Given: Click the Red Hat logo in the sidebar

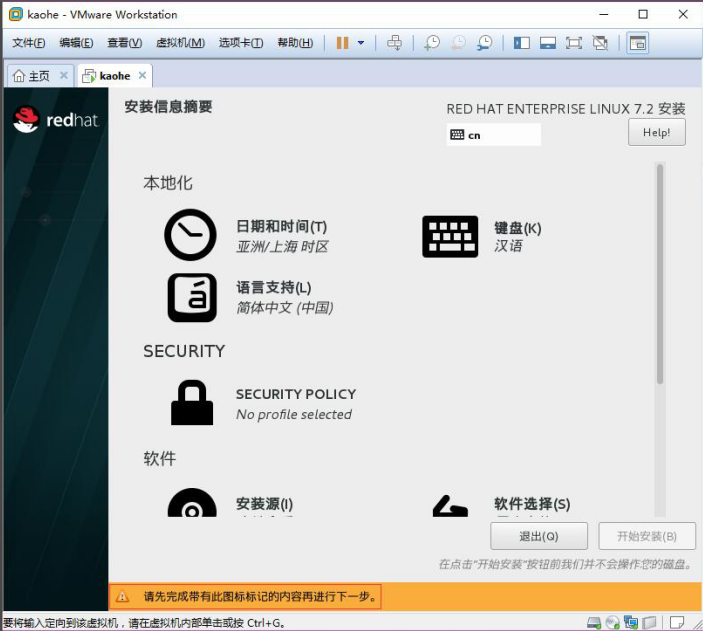Looking at the screenshot, I should pos(56,119).
